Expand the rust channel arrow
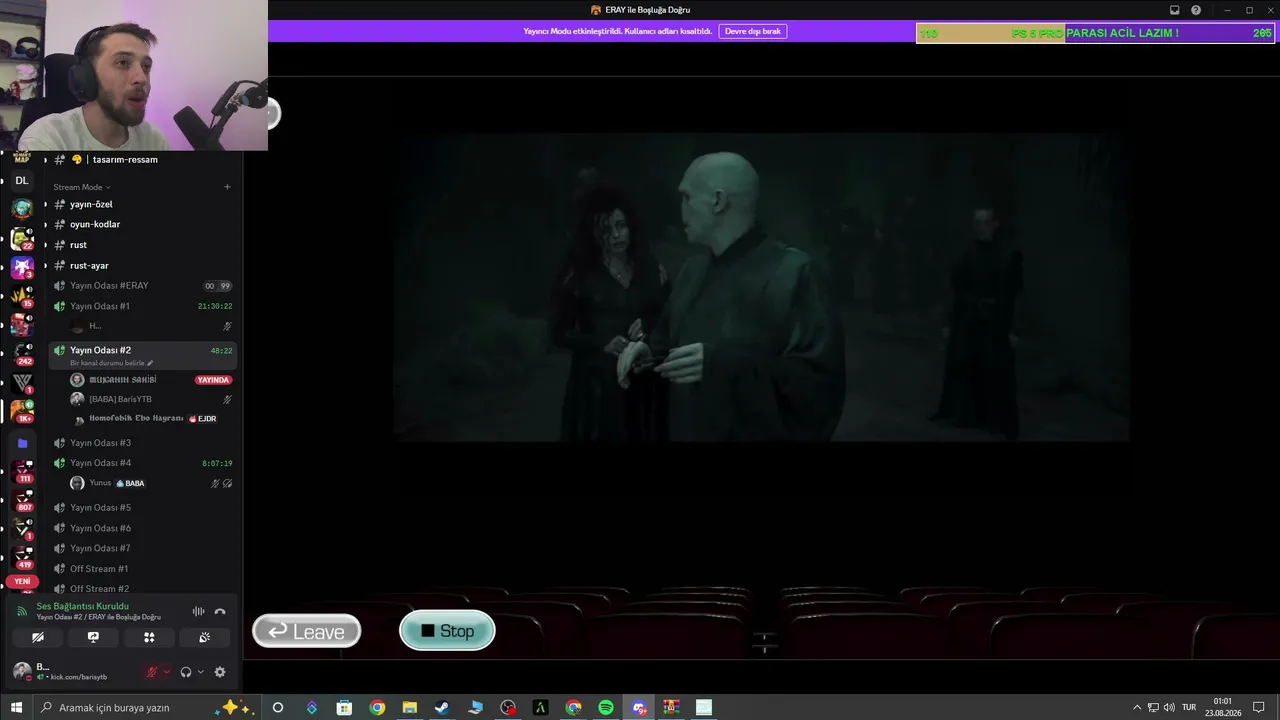This screenshot has width=1280, height=720. point(45,245)
